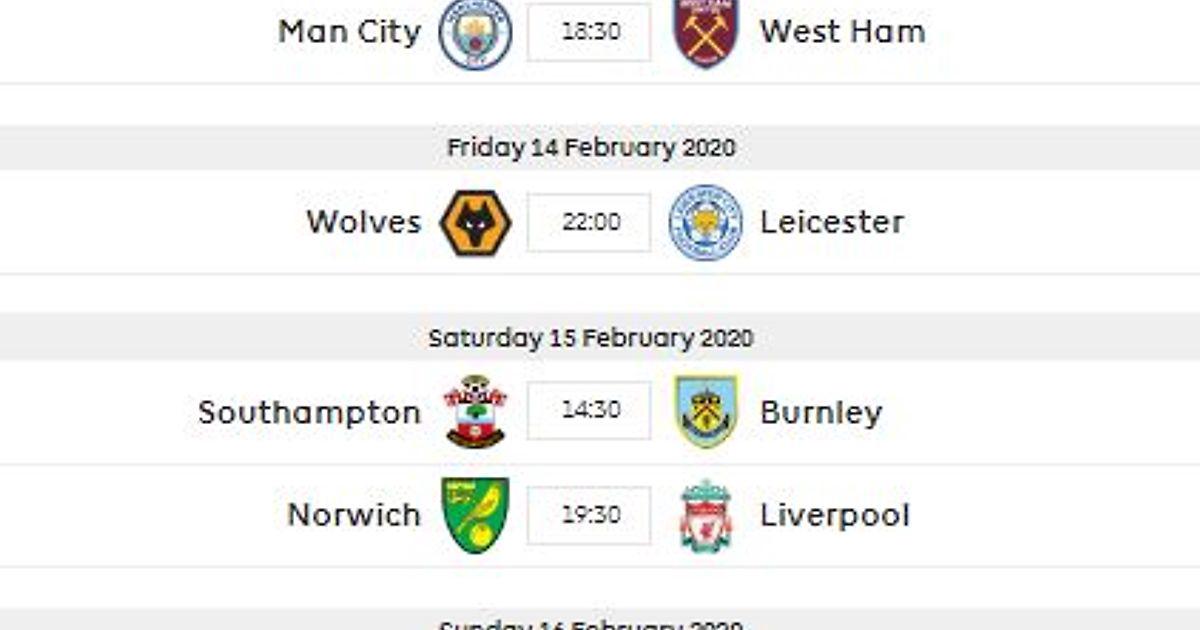Select the West Ham team name
The image size is (1200, 630).
tap(843, 32)
